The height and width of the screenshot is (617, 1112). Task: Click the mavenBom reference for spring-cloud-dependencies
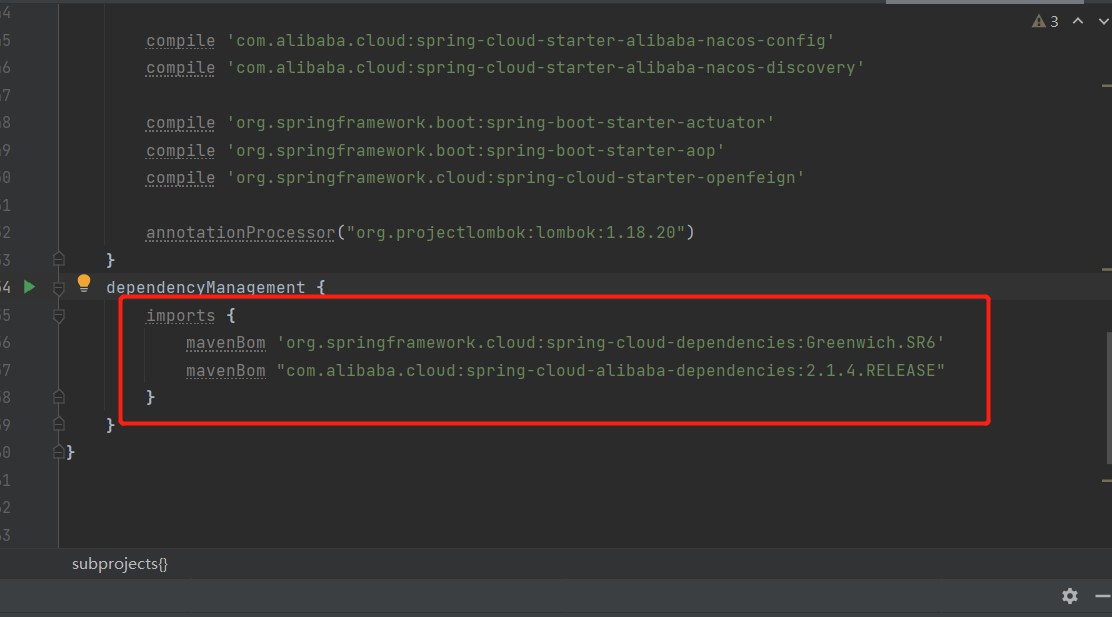(x=225, y=342)
